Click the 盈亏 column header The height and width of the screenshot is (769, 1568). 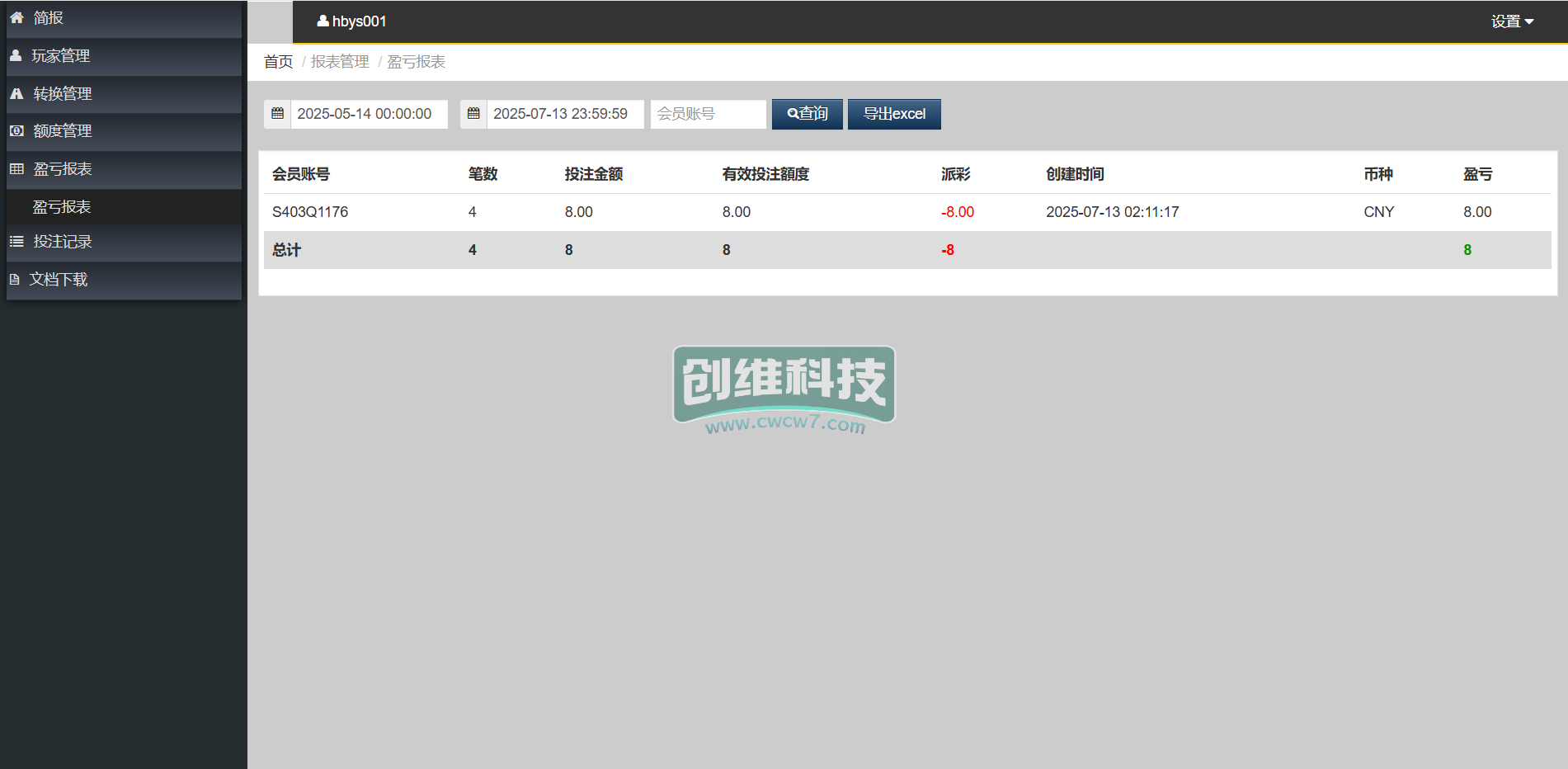tap(1477, 174)
